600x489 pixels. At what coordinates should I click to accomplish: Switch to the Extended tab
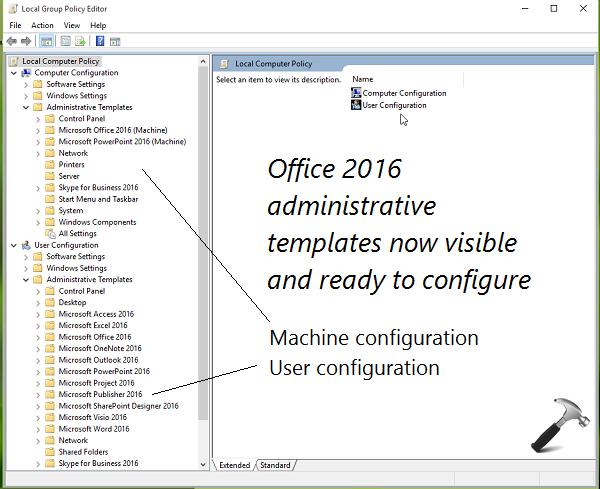(x=234, y=465)
